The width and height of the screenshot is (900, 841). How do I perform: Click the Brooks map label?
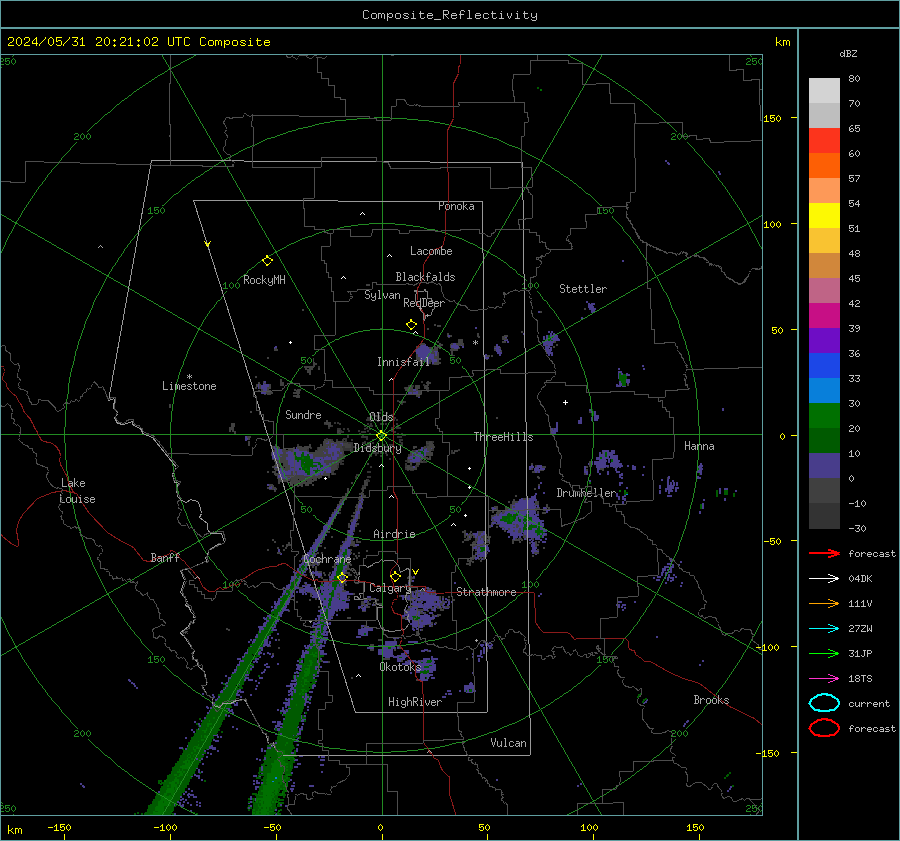(x=711, y=700)
